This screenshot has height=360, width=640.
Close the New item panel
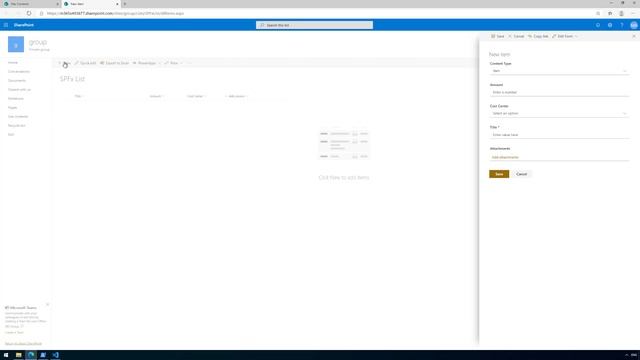(634, 36)
